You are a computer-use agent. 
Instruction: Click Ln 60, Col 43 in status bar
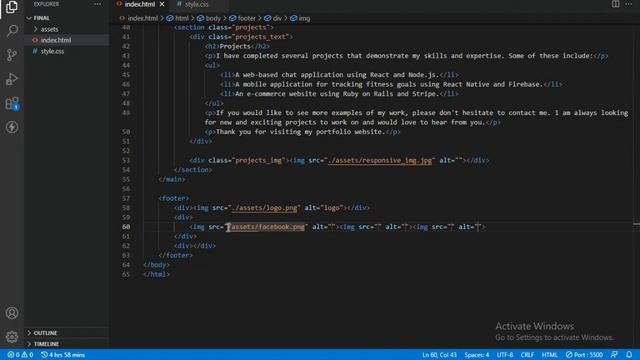click(x=439, y=355)
